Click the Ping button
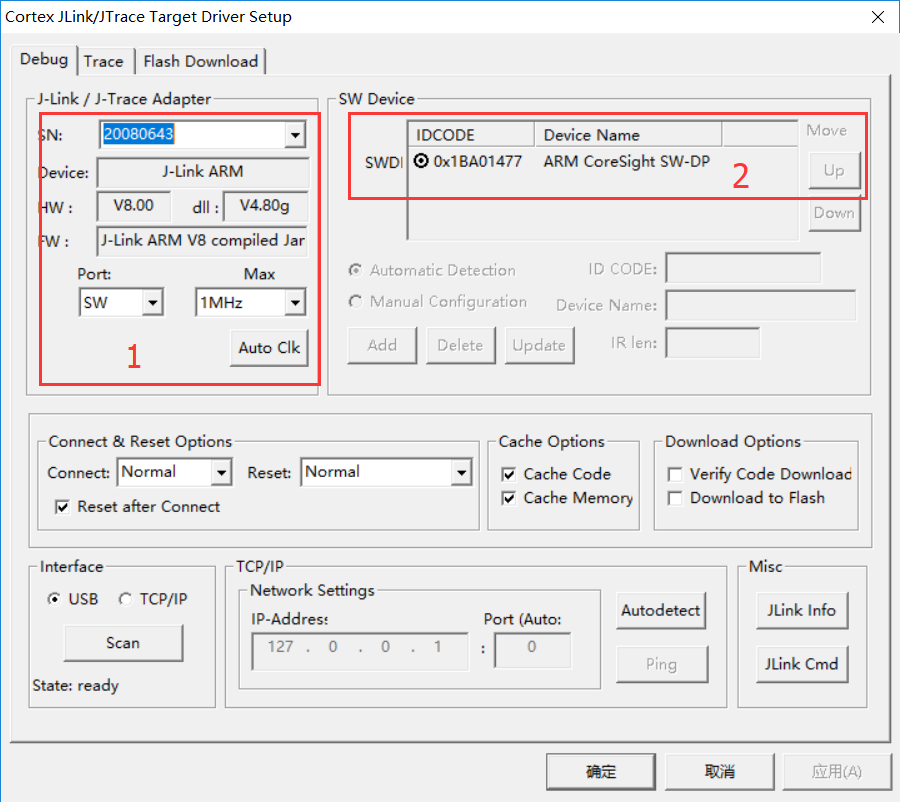 662,664
